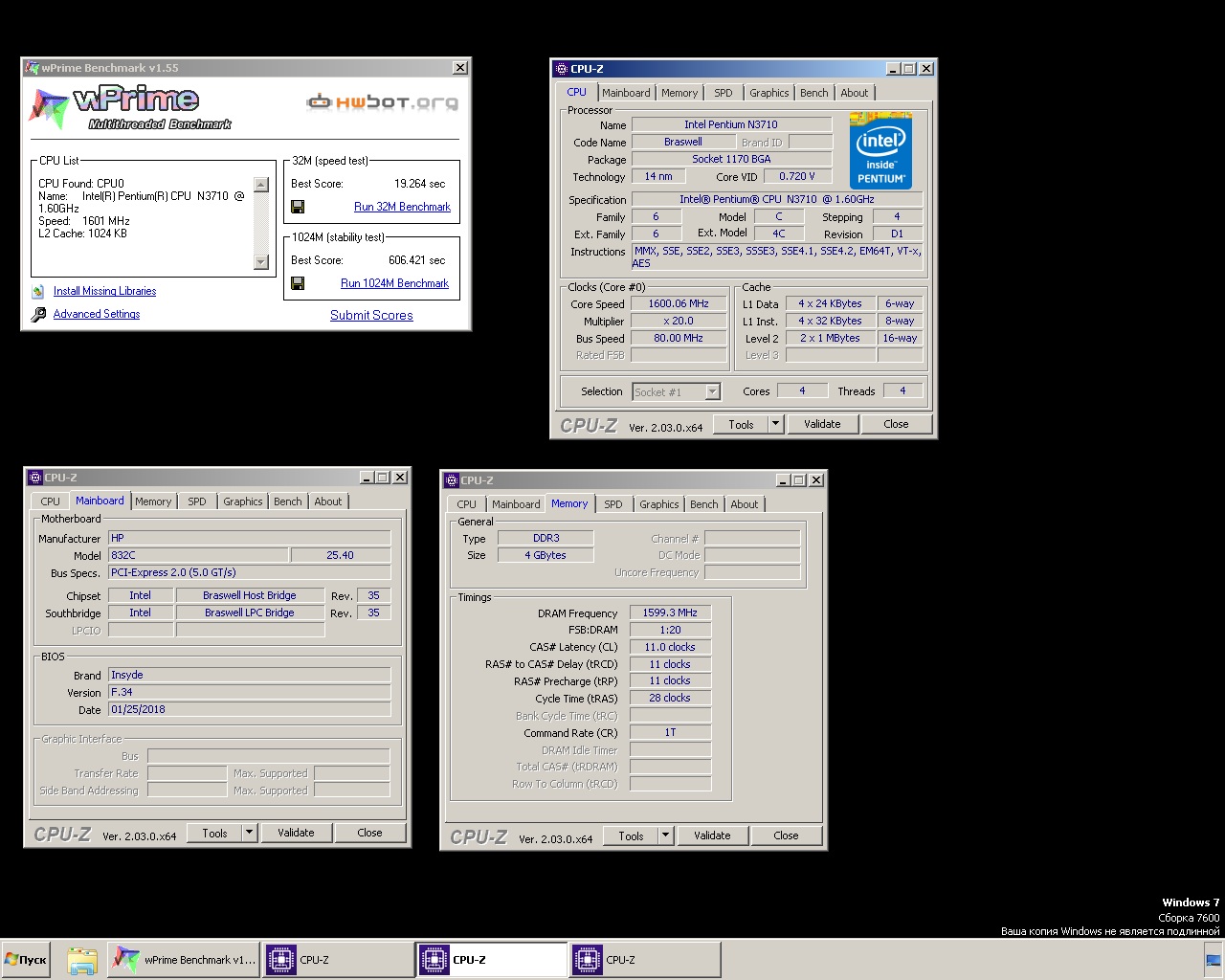Click the Intel Inside Pentium logo in CPU-Z
The width and height of the screenshot is (1225, 980).
tap(880, 150)
